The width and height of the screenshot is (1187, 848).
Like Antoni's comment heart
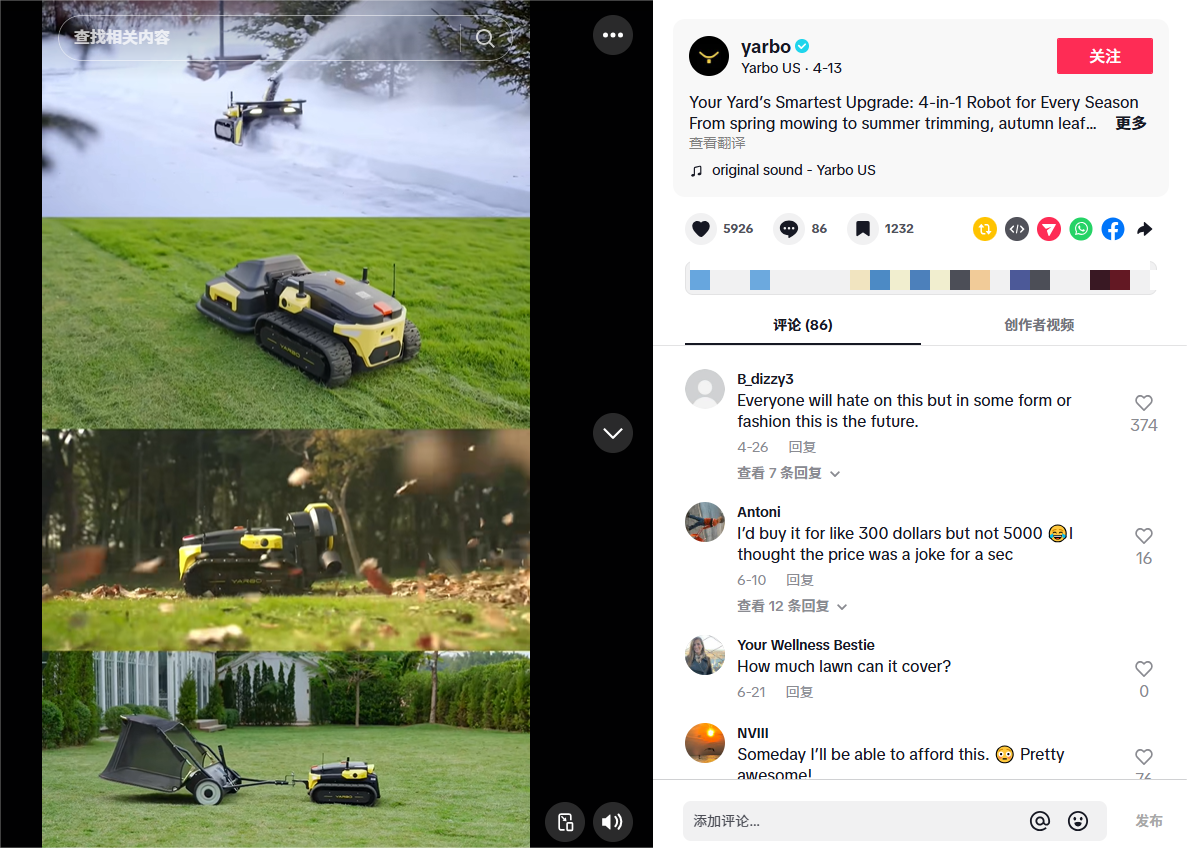(x=1143, y=535)
